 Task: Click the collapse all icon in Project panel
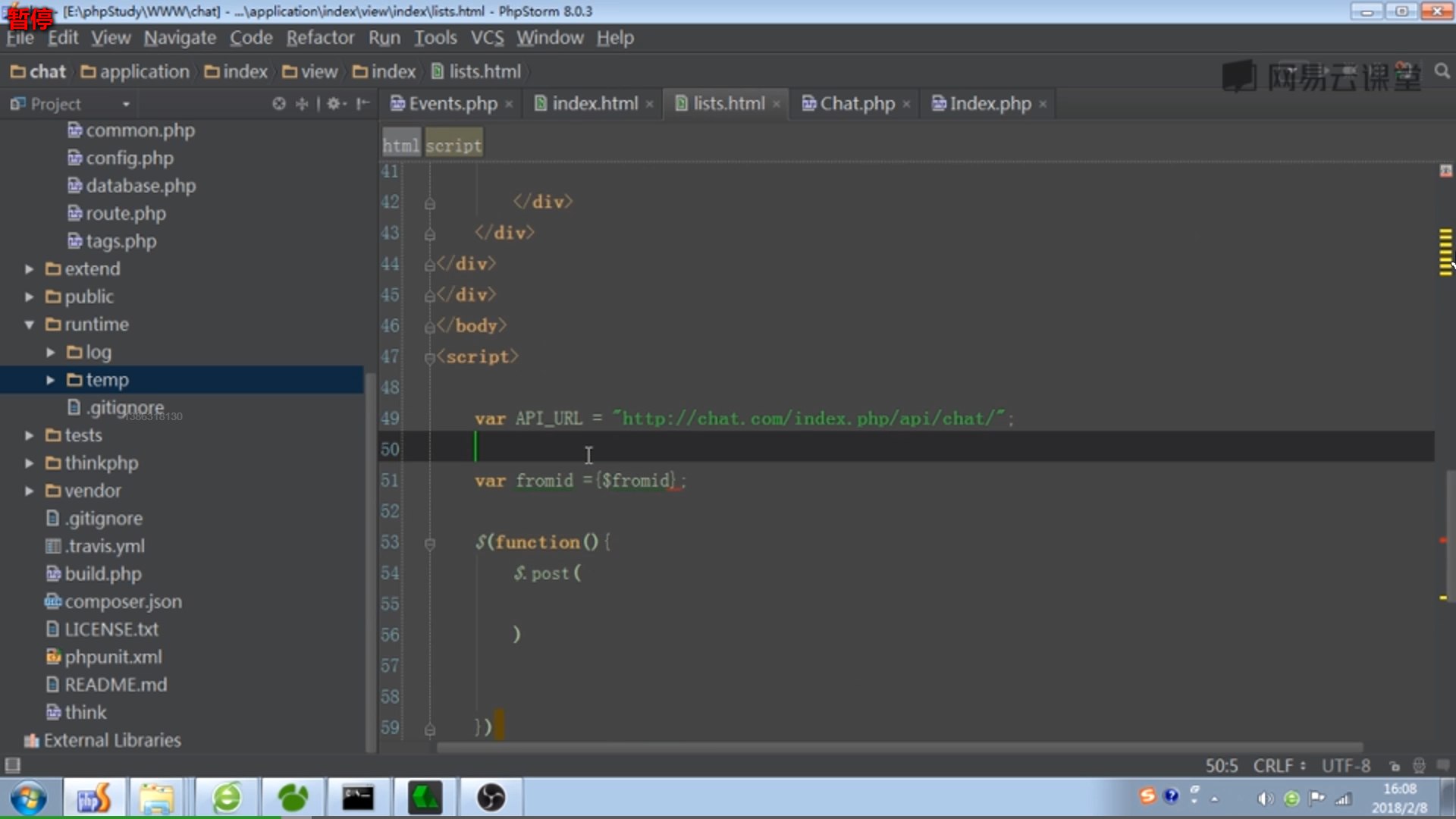(302, 104)
